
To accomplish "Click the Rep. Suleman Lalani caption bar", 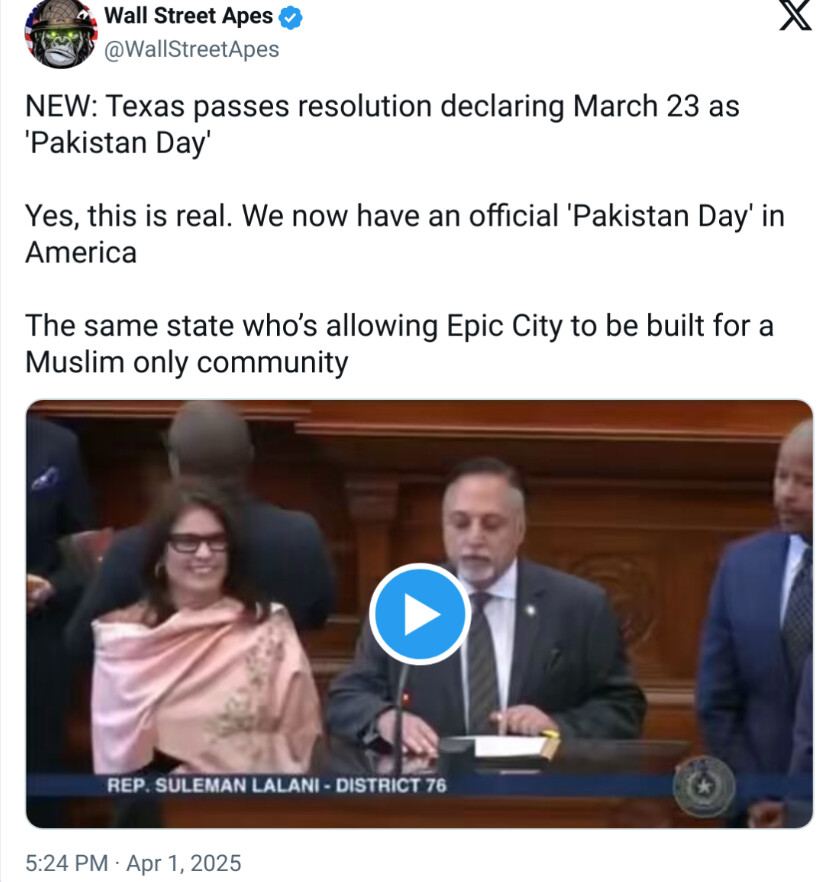I will pyautogui.click(x=277, y=785).
